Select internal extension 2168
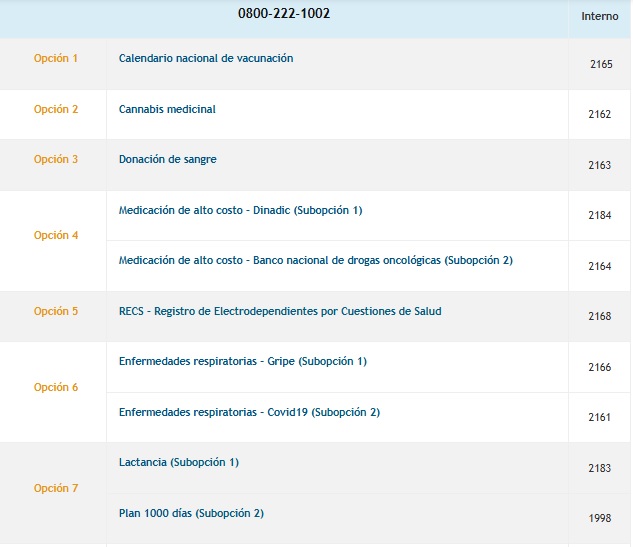 point(599,316)
